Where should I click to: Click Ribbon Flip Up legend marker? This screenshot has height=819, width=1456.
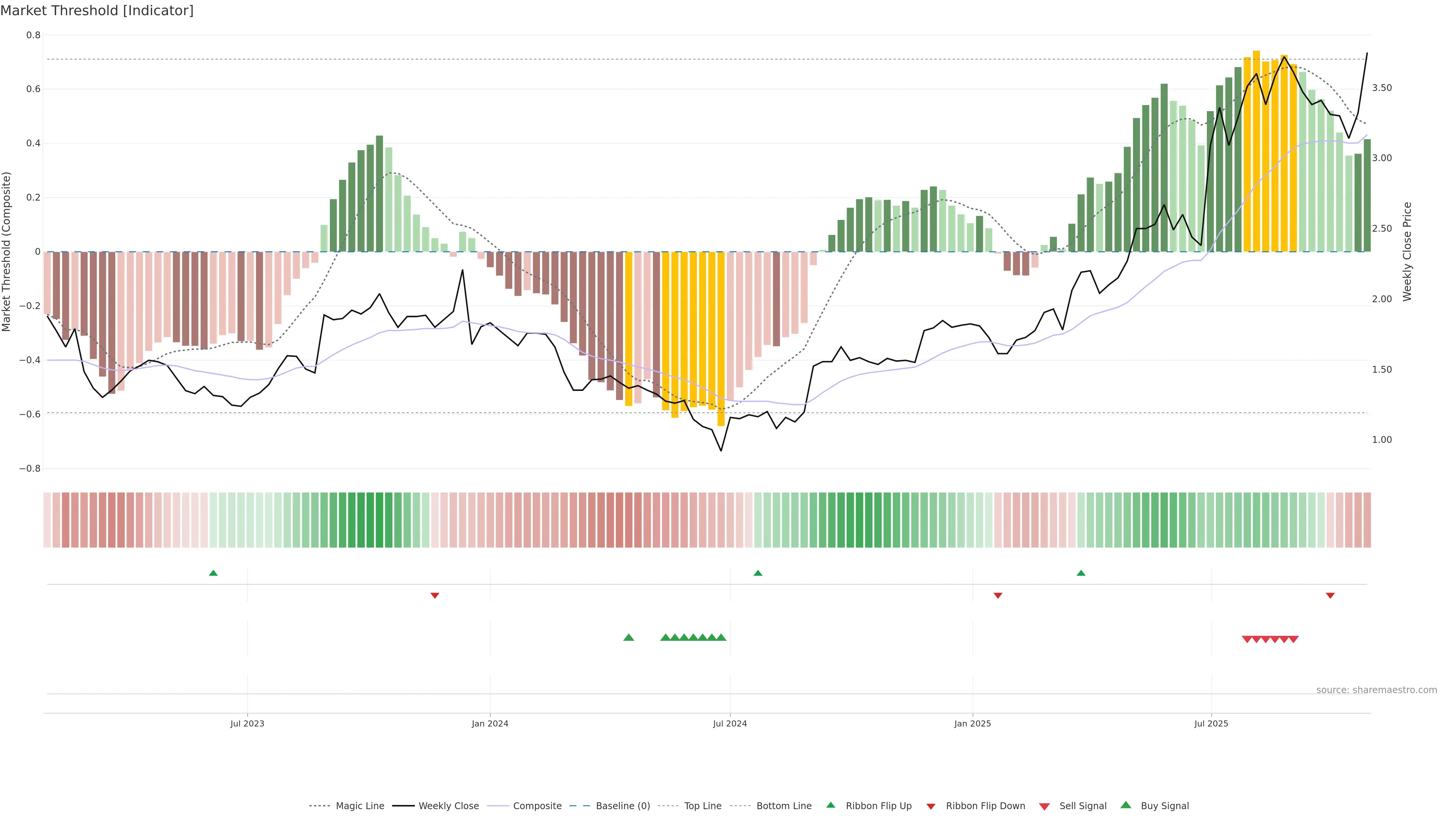[830, 805]
